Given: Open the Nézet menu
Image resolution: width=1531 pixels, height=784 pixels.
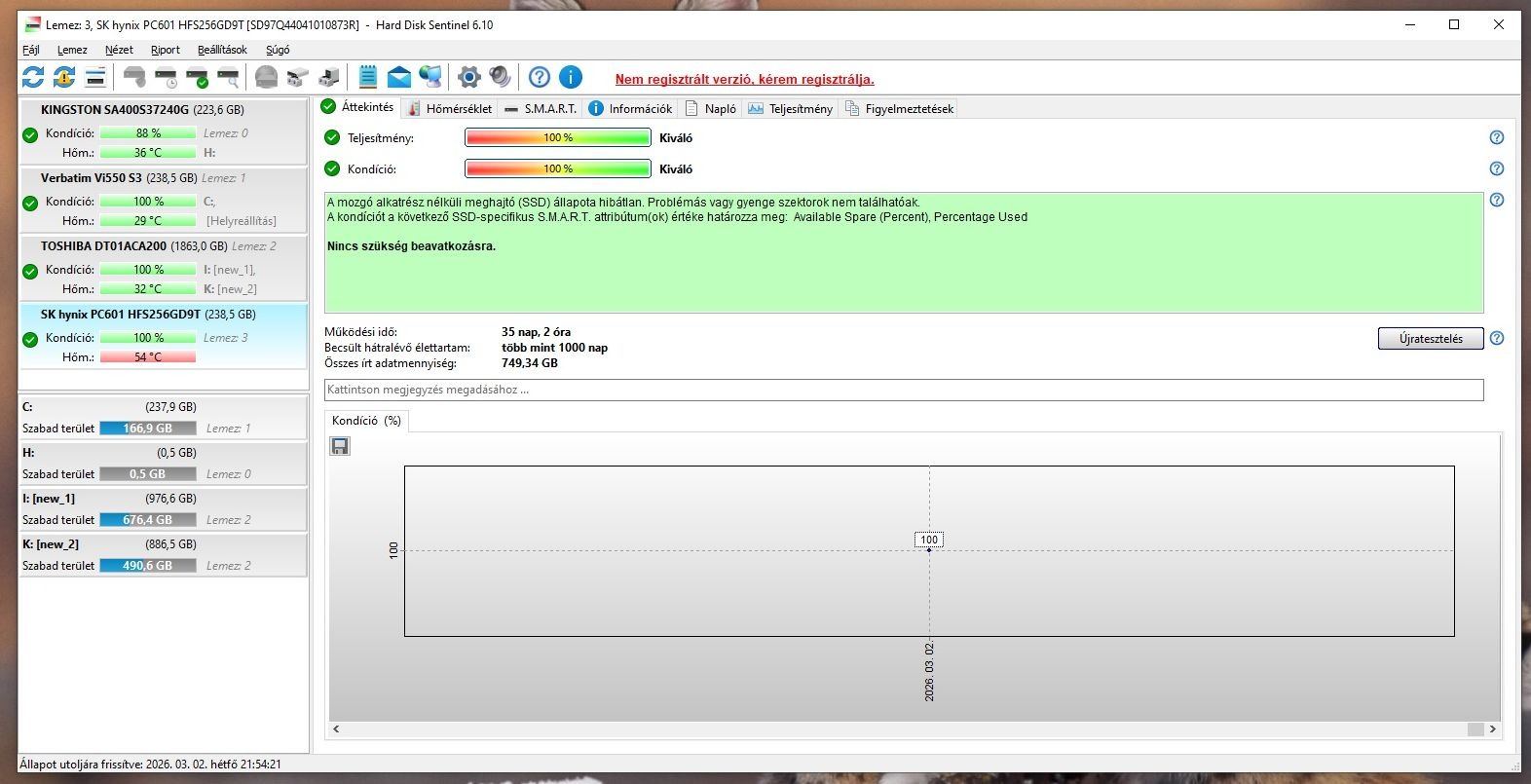Looking at the screenshot, I should point(119,50).
